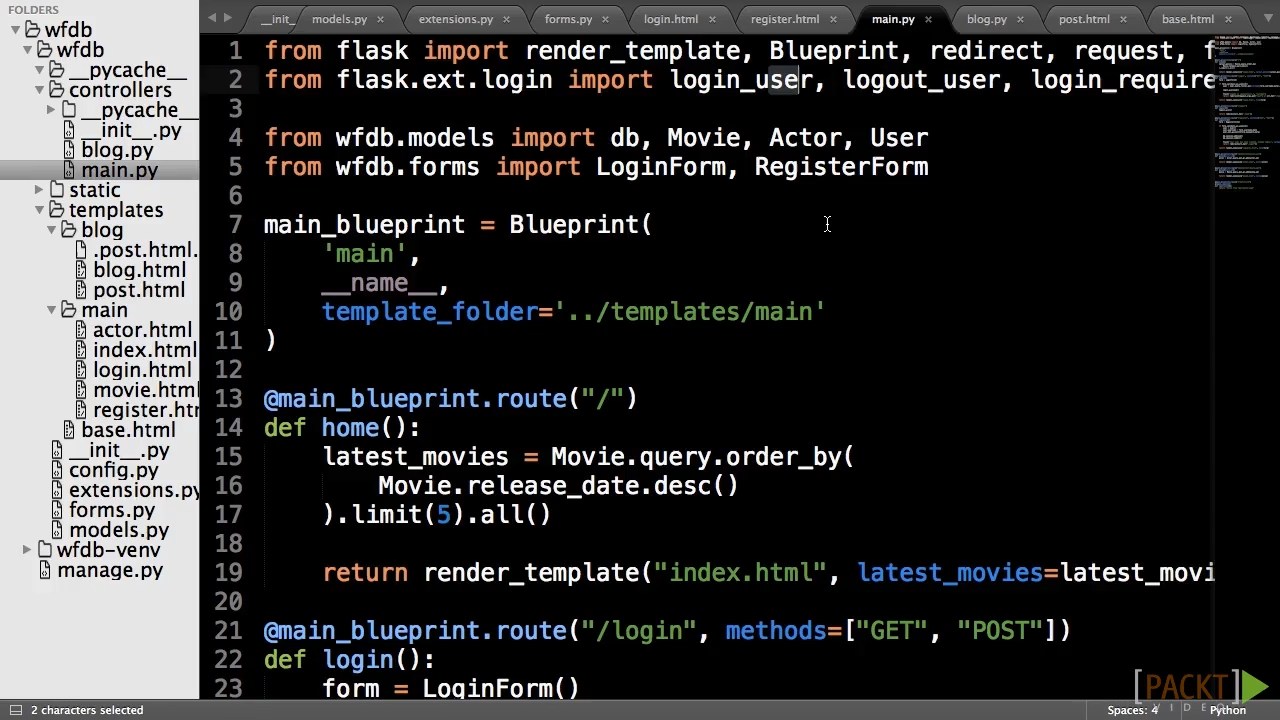This screenshot has height=720, width=1280.
Task: Close the blog.py tab with its X
Action: click(x=1020, y=19)
